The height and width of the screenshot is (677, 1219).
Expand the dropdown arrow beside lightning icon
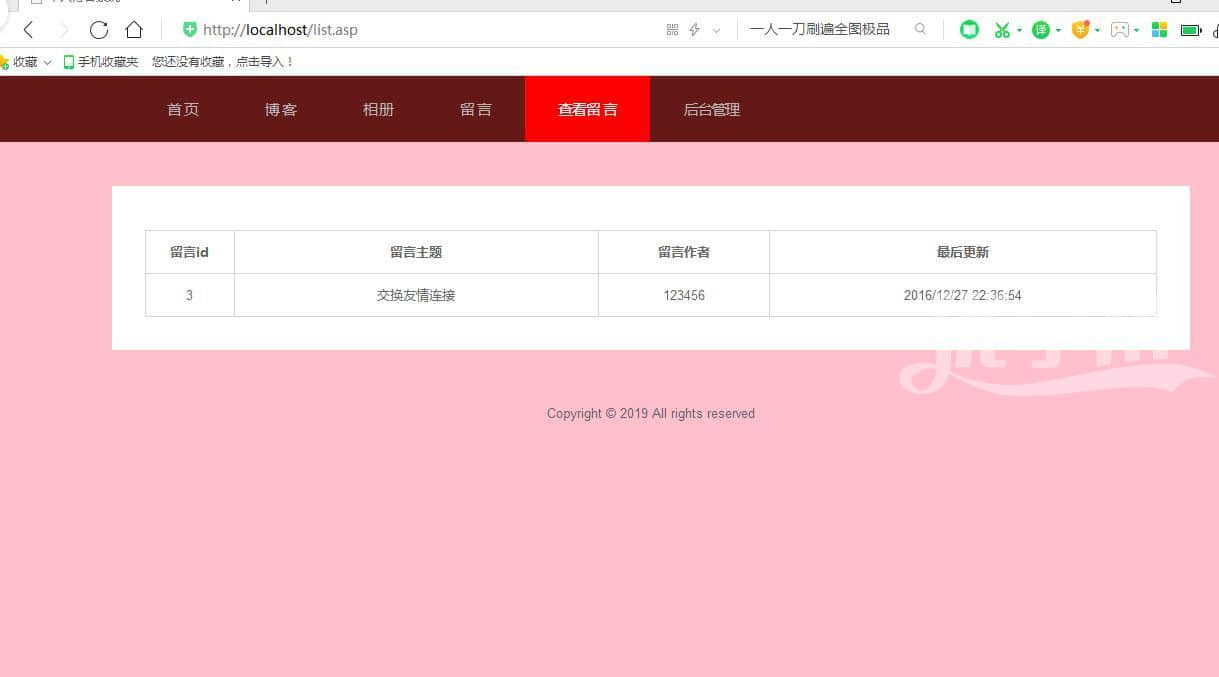[x=716, y=31]
